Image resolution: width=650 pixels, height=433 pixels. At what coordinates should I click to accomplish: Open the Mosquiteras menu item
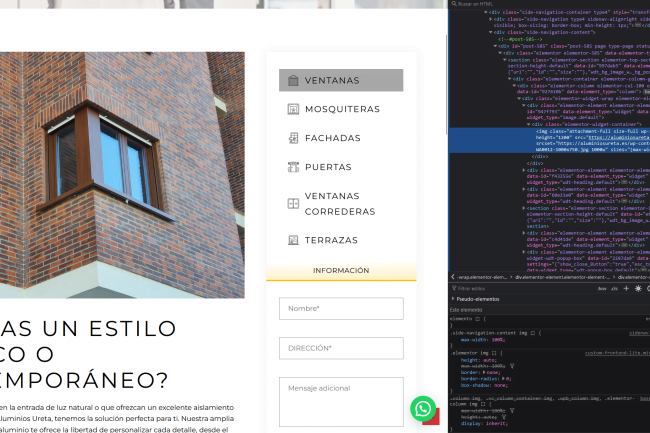[x=342, y=109]
